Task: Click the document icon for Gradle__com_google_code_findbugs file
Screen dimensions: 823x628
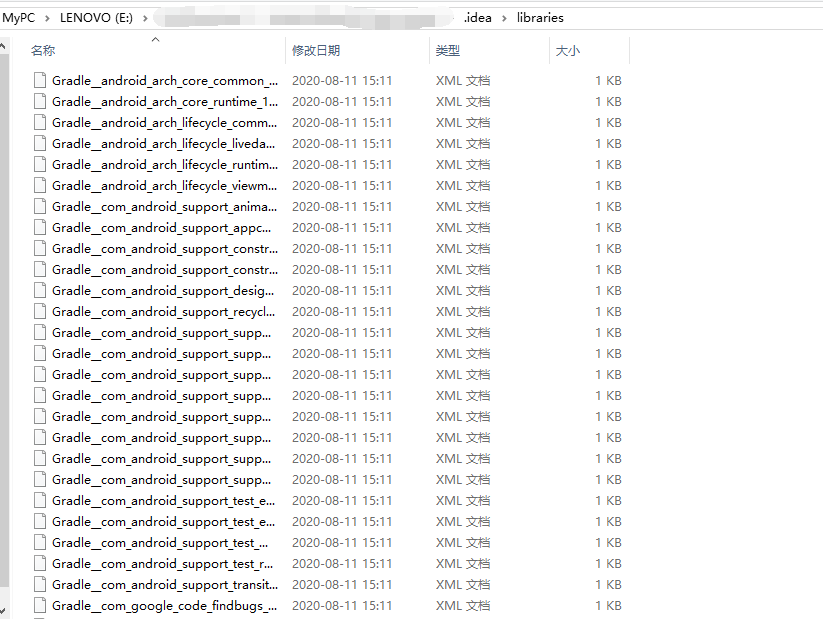Action: 39,605
